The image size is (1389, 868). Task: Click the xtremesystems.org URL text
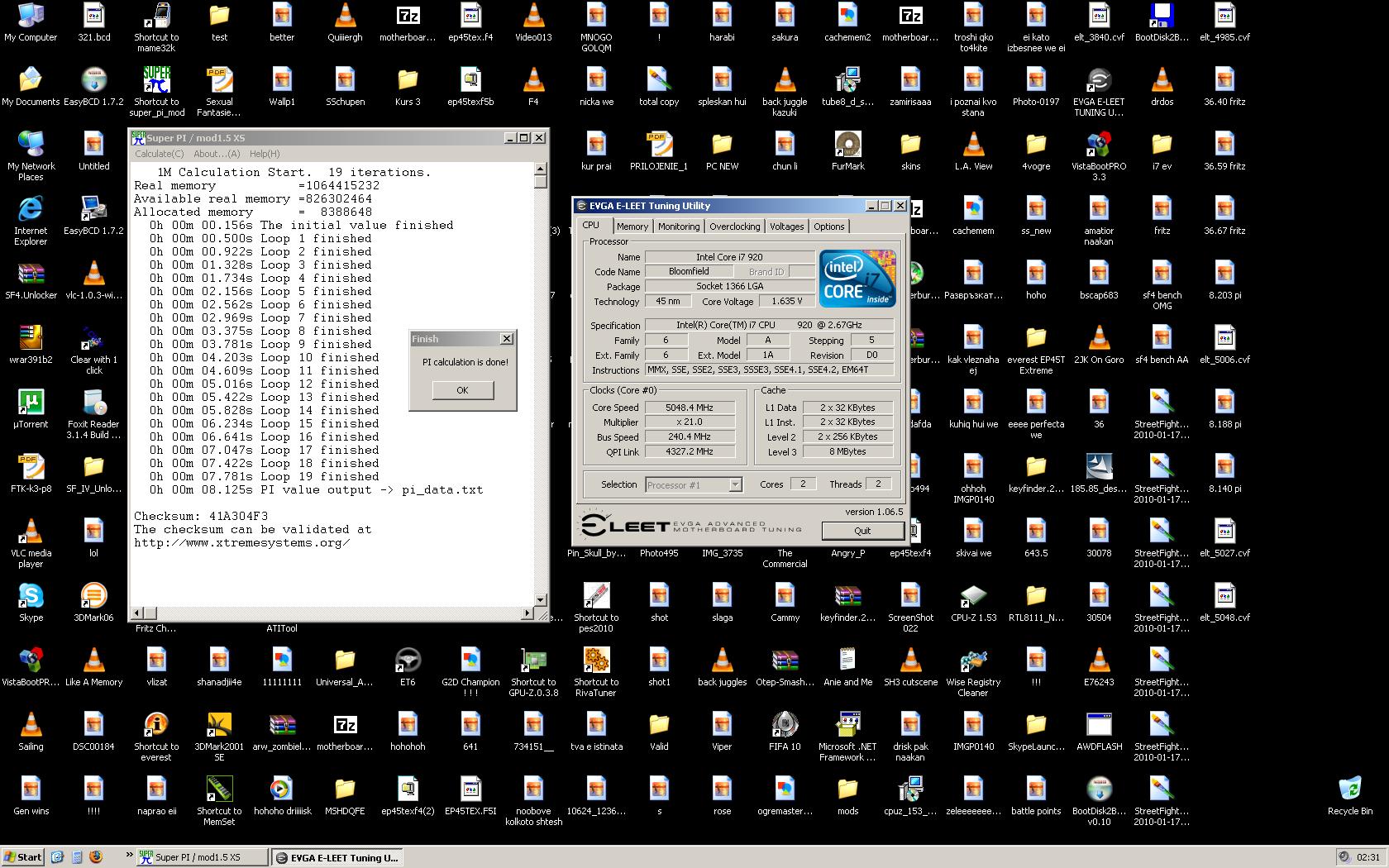tap(241, 543)
